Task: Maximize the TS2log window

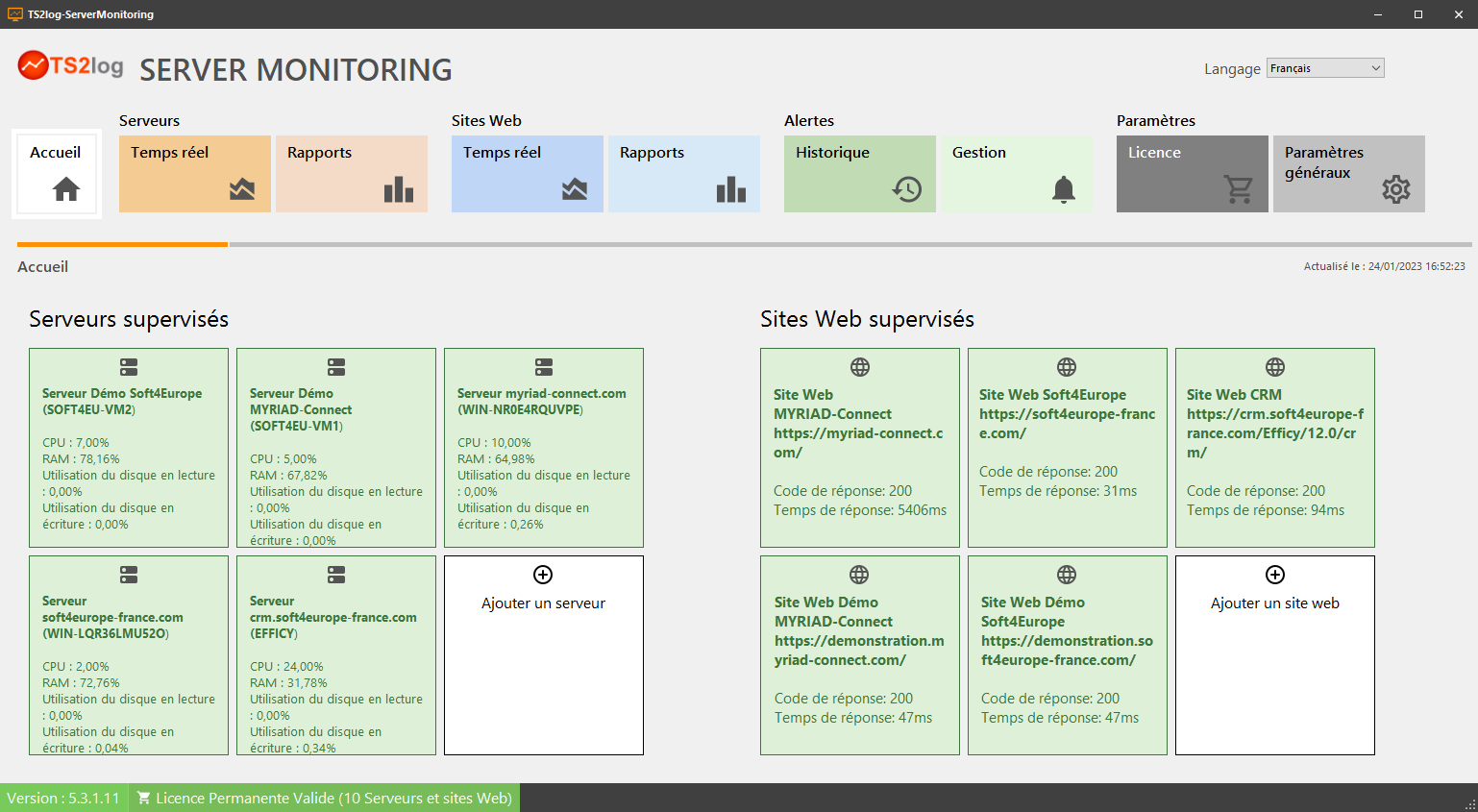Action: point(1417,14)
